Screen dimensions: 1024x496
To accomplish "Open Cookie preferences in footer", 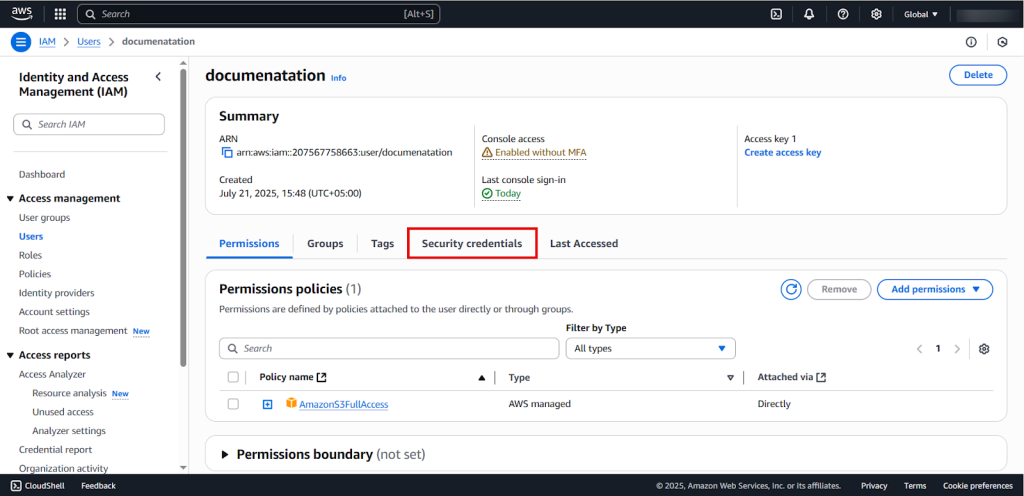I will [x=978, y=486].
